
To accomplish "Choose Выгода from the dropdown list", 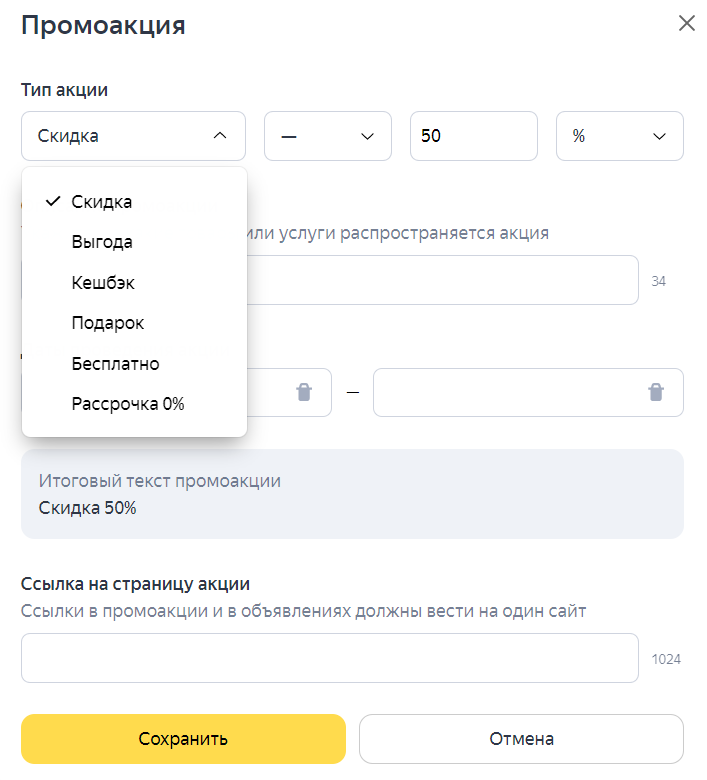I will (102, 242).
